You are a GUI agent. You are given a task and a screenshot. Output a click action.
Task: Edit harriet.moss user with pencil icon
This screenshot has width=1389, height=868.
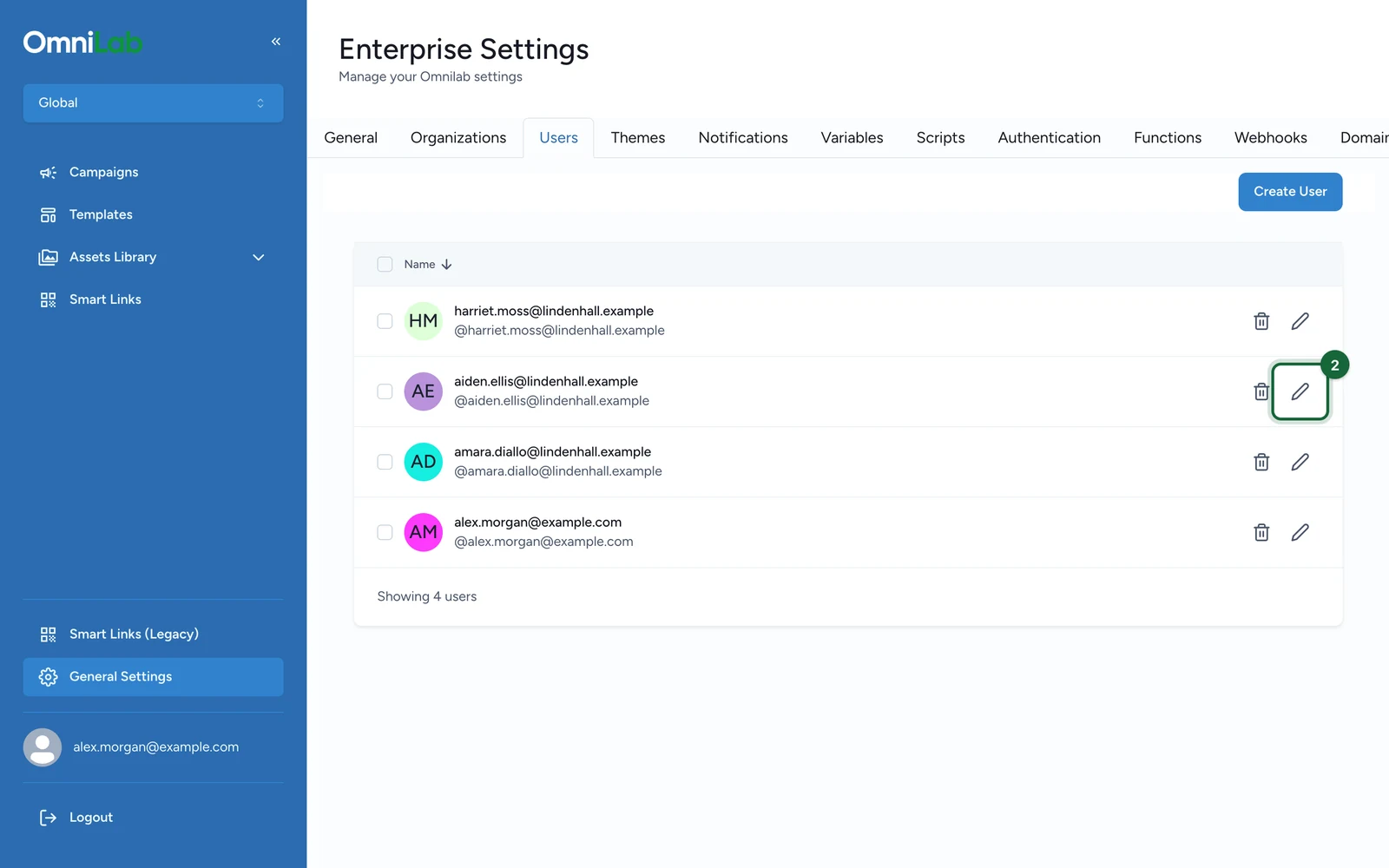(1300, 321)
